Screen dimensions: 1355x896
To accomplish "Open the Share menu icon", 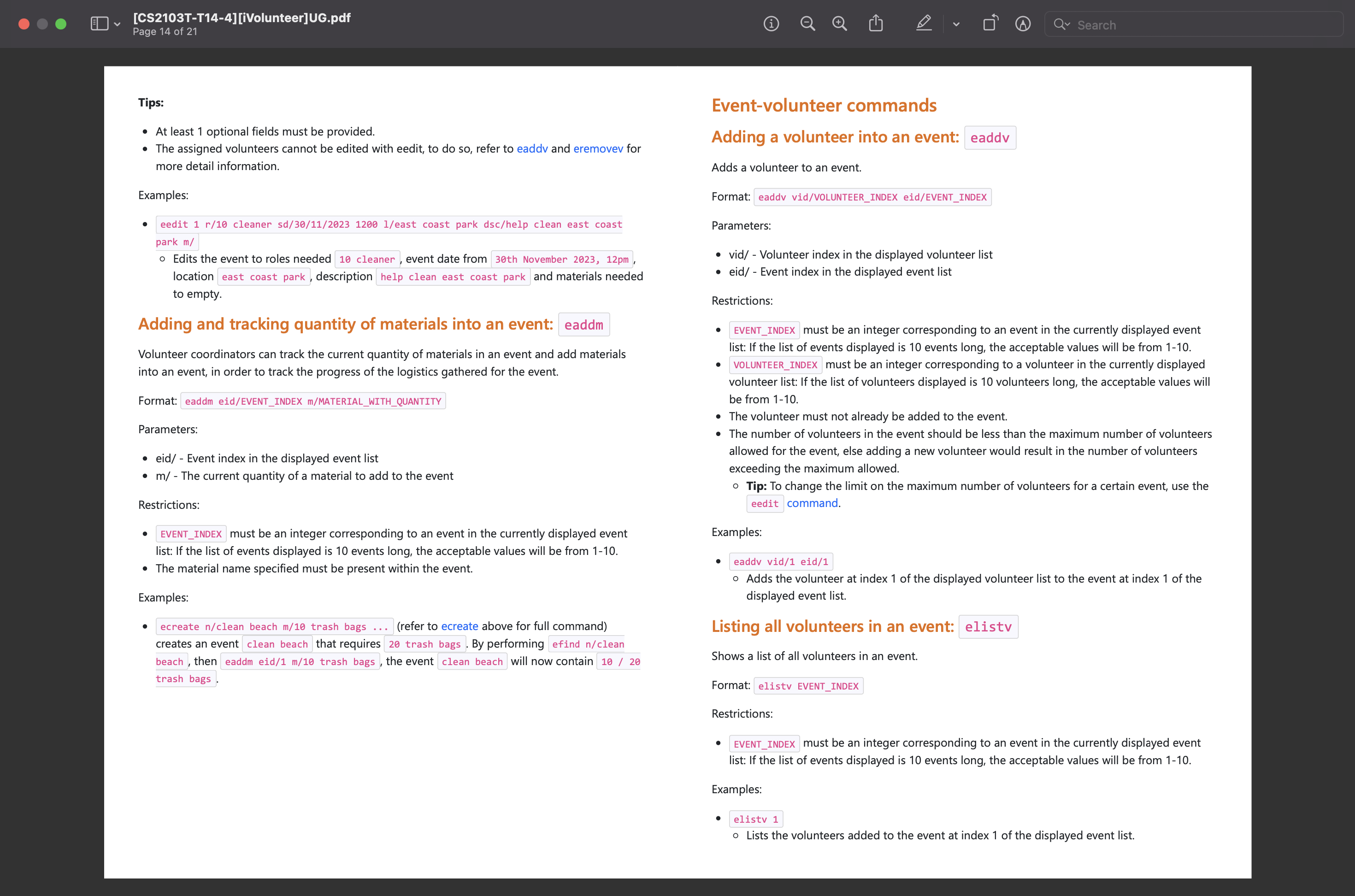I will (x=876, y=24).
